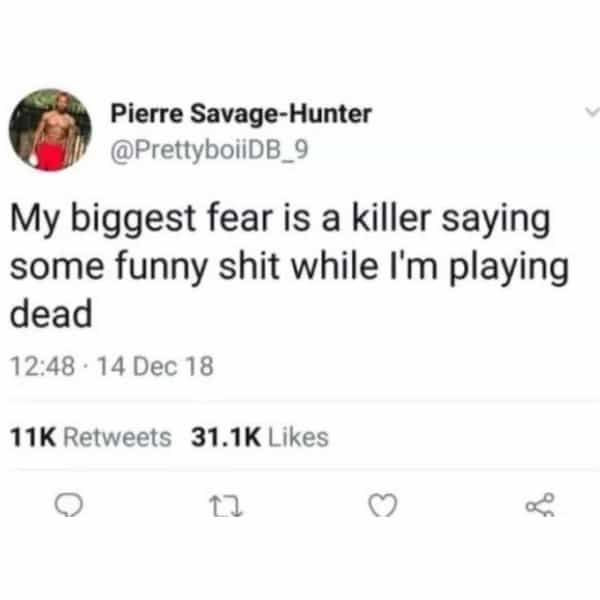This screenshot has height=600, width=600.
Task: View the 31.1K count of likes
Action: pos(226,437)
